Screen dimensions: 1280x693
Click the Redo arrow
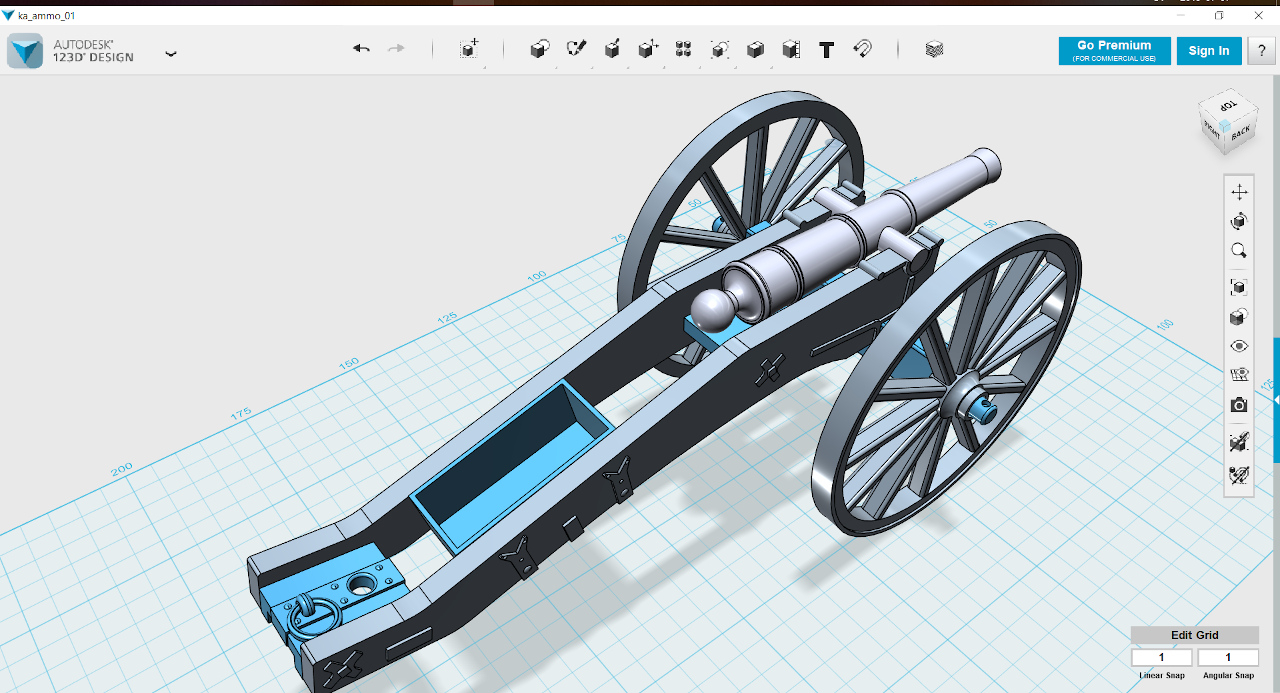(x=396, y=49)
